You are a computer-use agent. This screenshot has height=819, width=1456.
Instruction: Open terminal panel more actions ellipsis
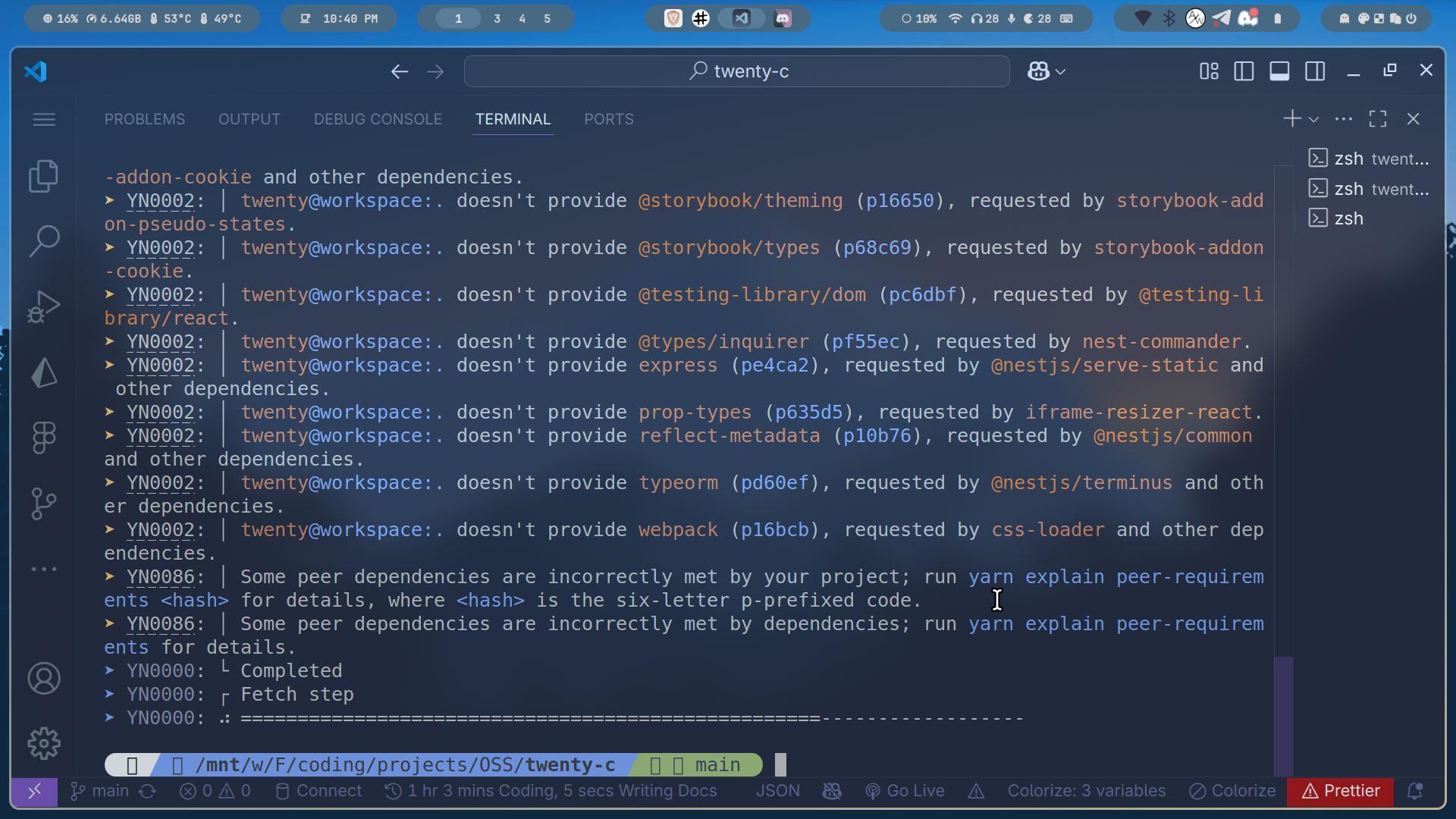click(1344, 119)
